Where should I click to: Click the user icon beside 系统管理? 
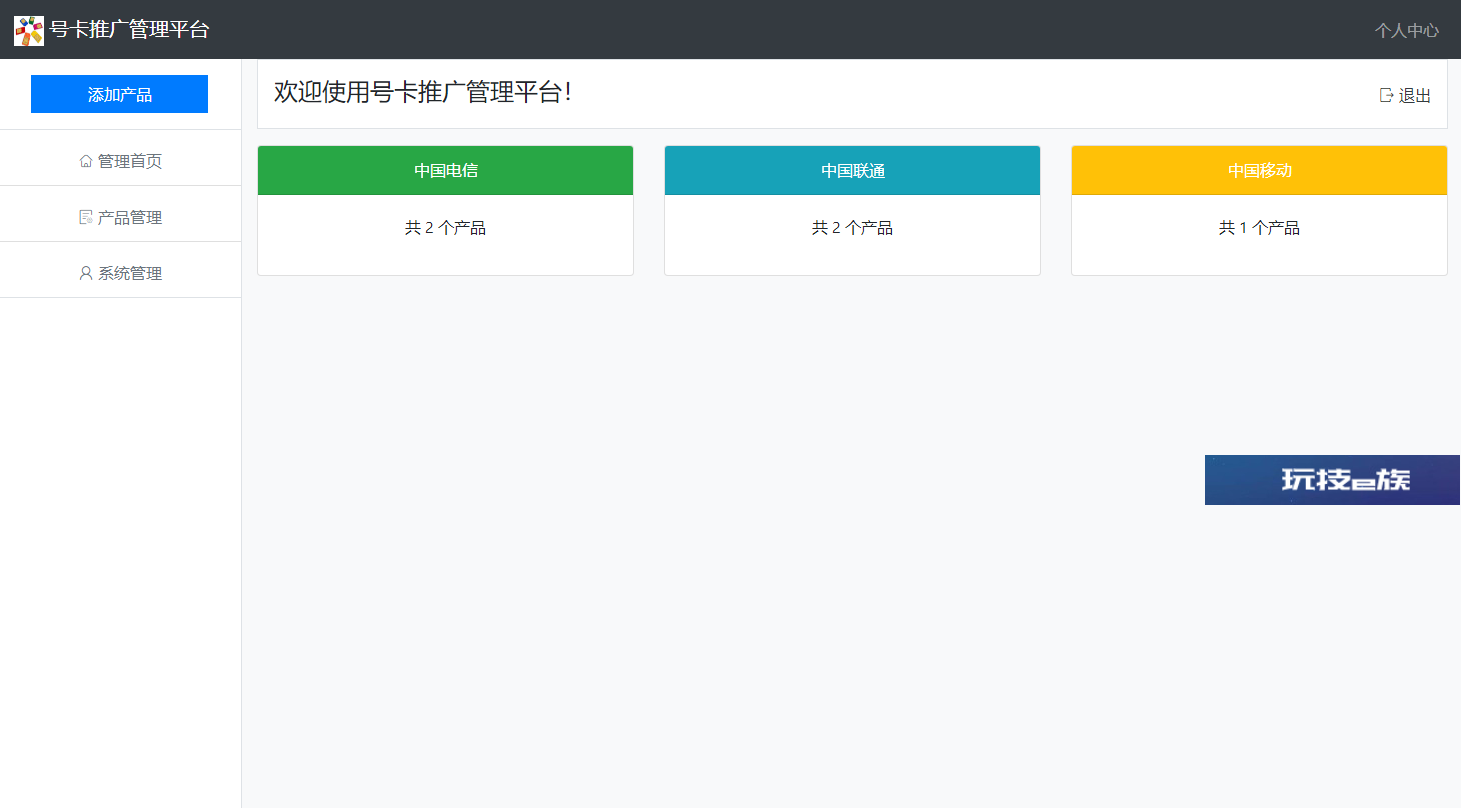85,273
